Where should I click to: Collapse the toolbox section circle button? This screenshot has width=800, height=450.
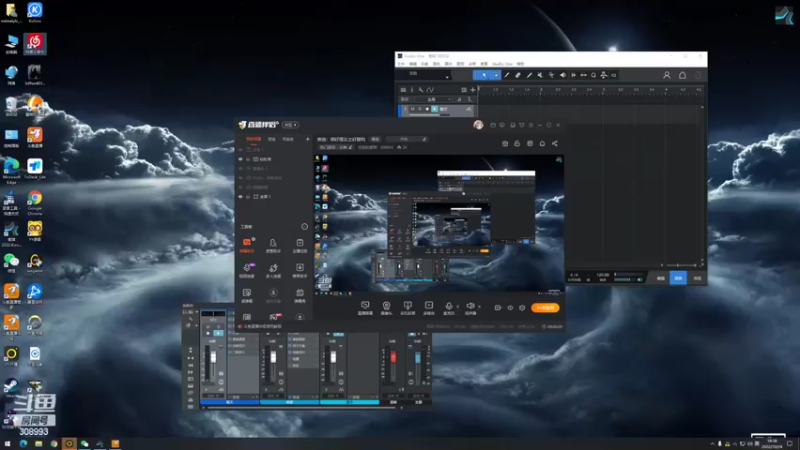[x=305, y=227]
